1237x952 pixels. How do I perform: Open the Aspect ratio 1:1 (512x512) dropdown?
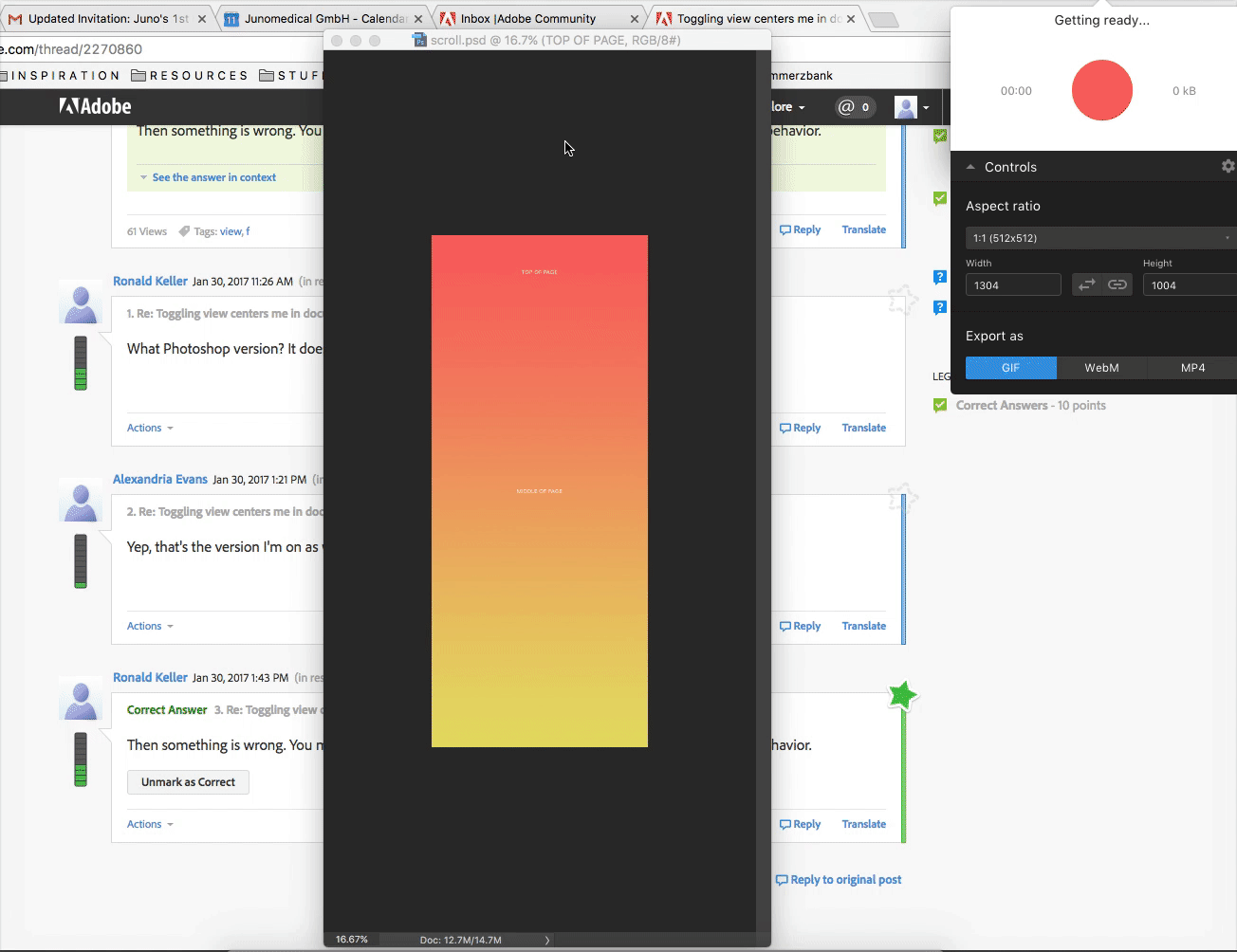click(x=1100, y=238)
